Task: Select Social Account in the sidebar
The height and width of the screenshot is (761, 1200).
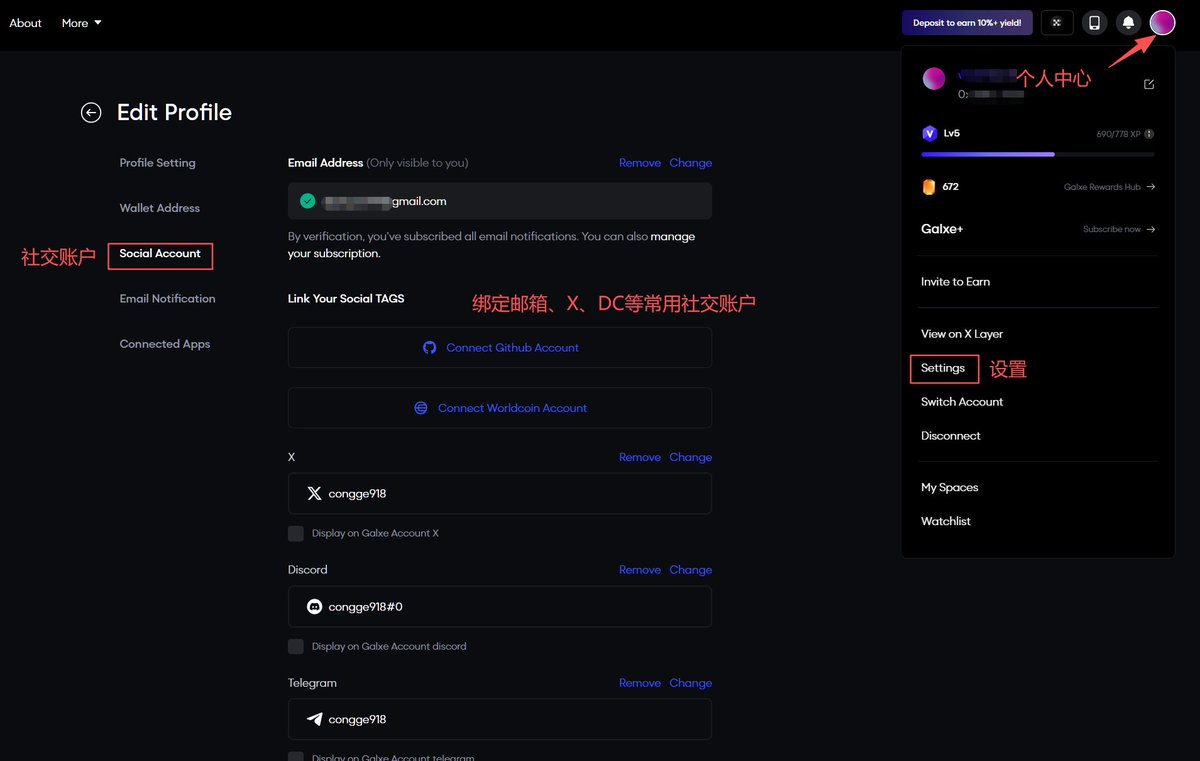Action: (160, 254)
